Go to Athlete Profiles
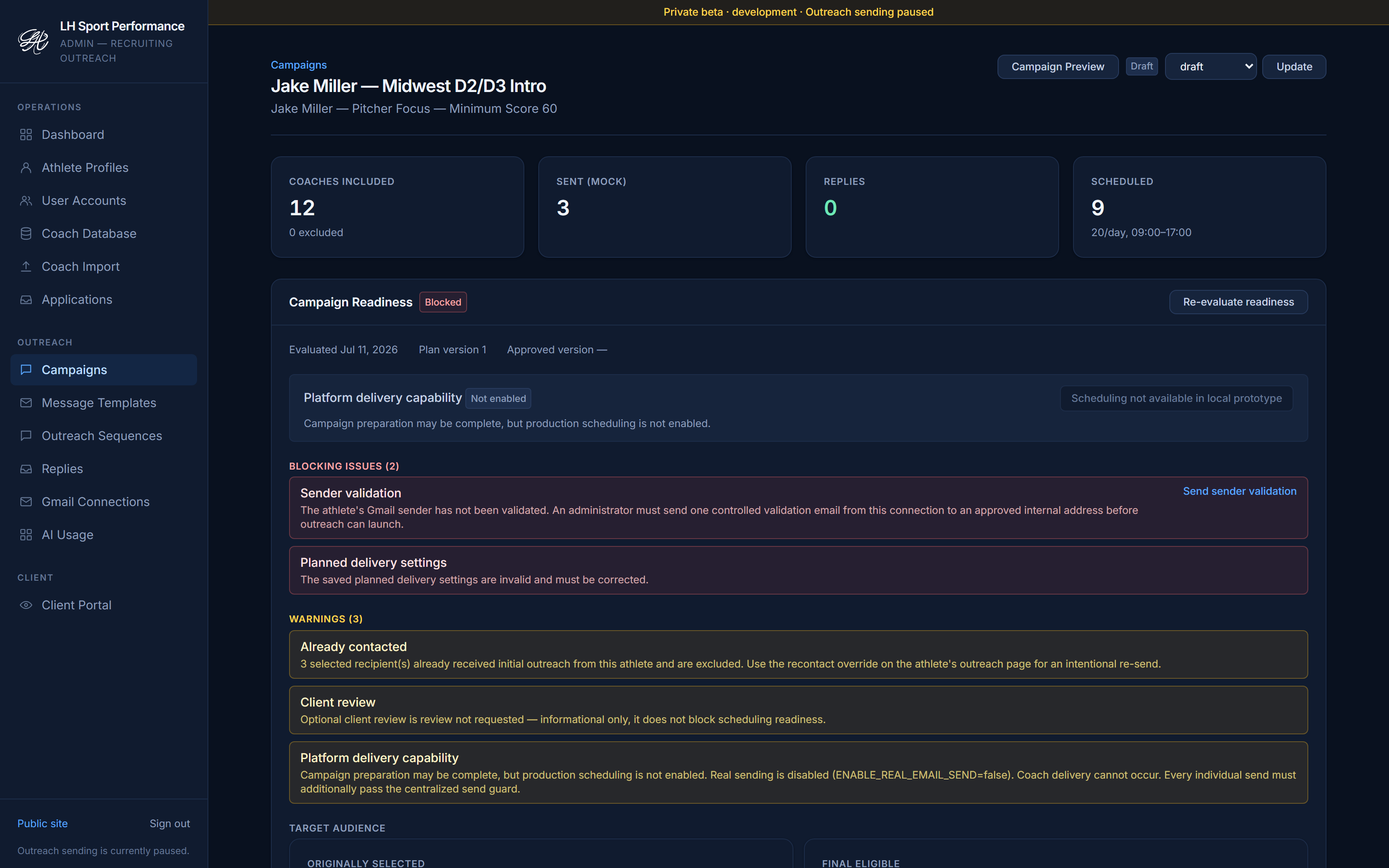This screenshot has height=868, width=1389. click(x=103, y=168)
